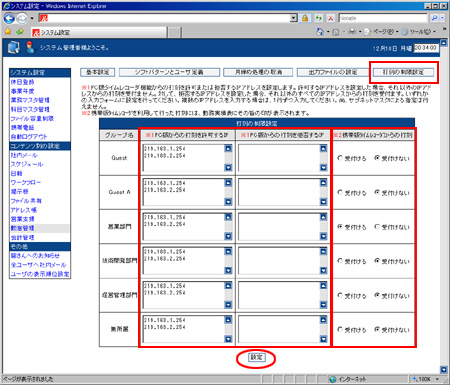Click the red Stop loading icon
Viewport: 450px width, 385px height.
point(330,18)
